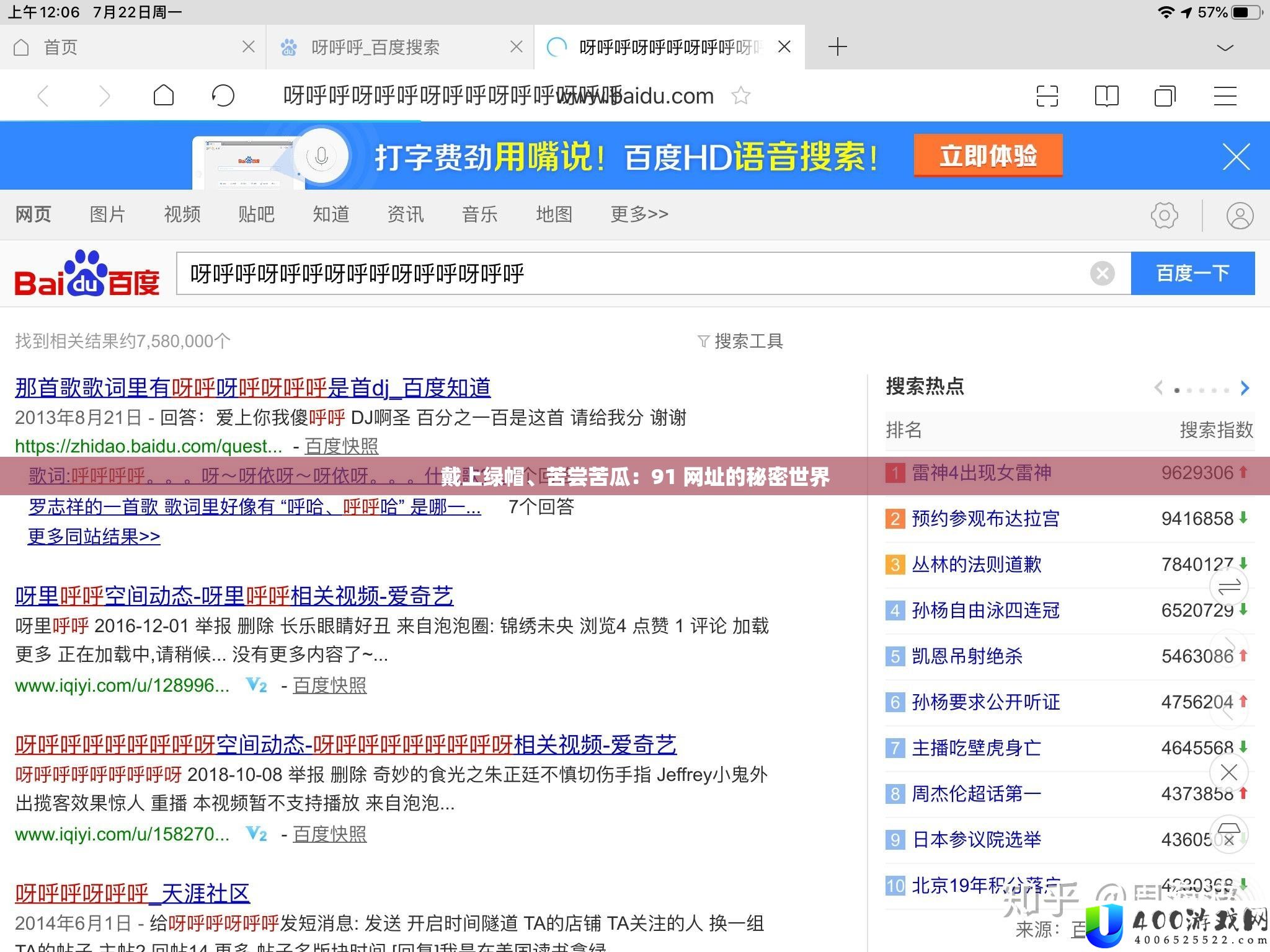Image resolution: width=1270 pixels, height=952 pixels.
Task: Open the browser home page icon
Action: click(164, 95)
